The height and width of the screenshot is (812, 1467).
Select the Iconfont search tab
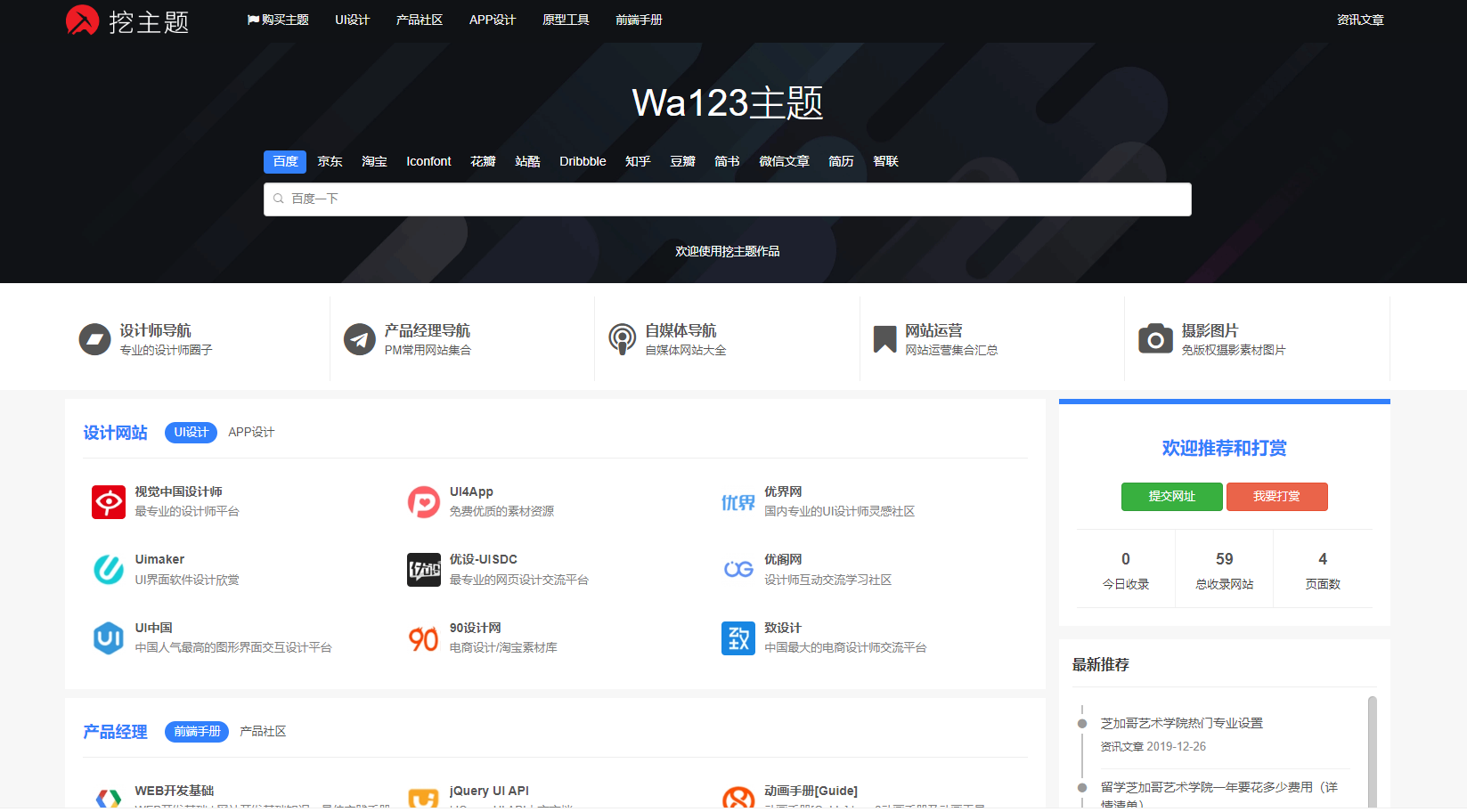tap(428, 161)
